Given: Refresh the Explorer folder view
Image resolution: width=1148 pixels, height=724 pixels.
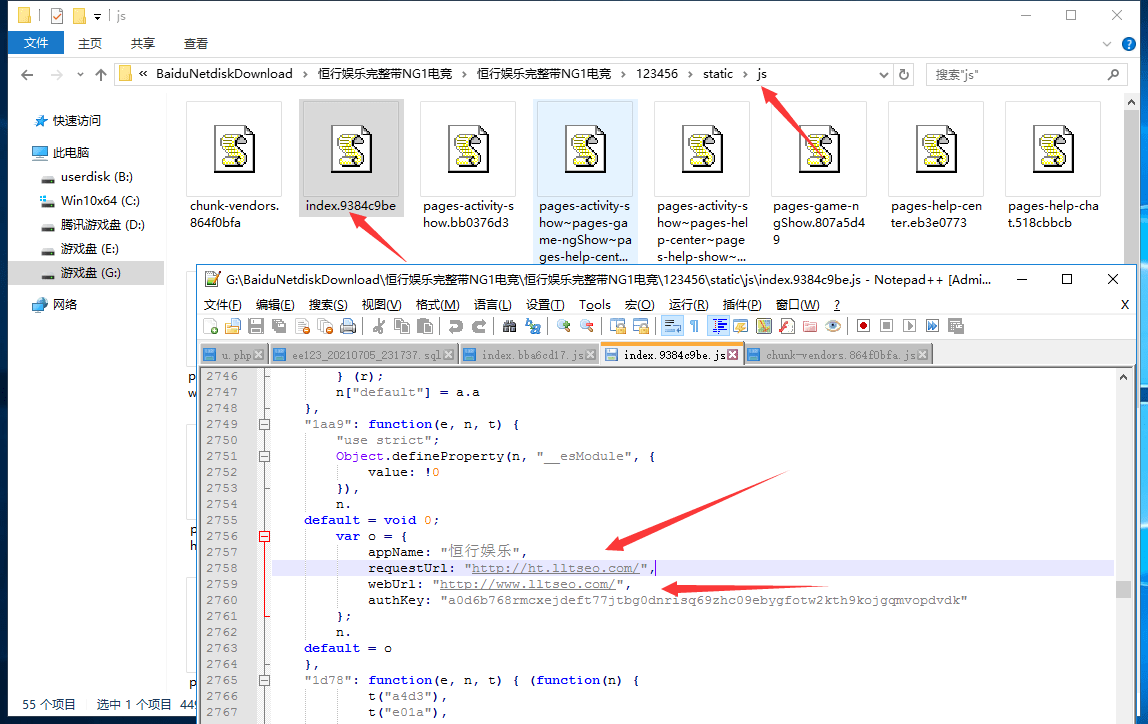Looking at the screenshot, I should tap(904, 75).
